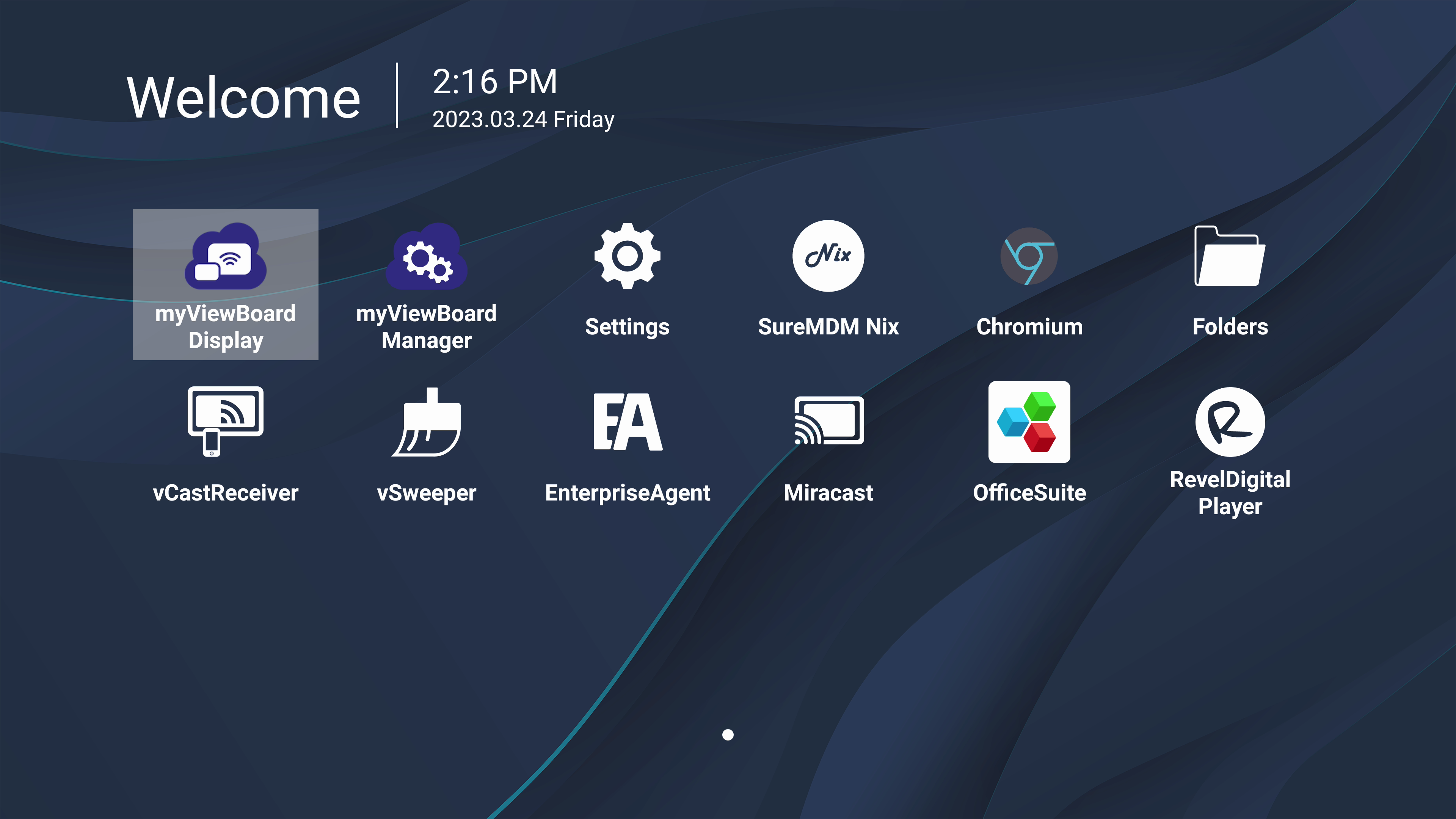Launch the RevelDigital Player icon

coord(1230,422)
